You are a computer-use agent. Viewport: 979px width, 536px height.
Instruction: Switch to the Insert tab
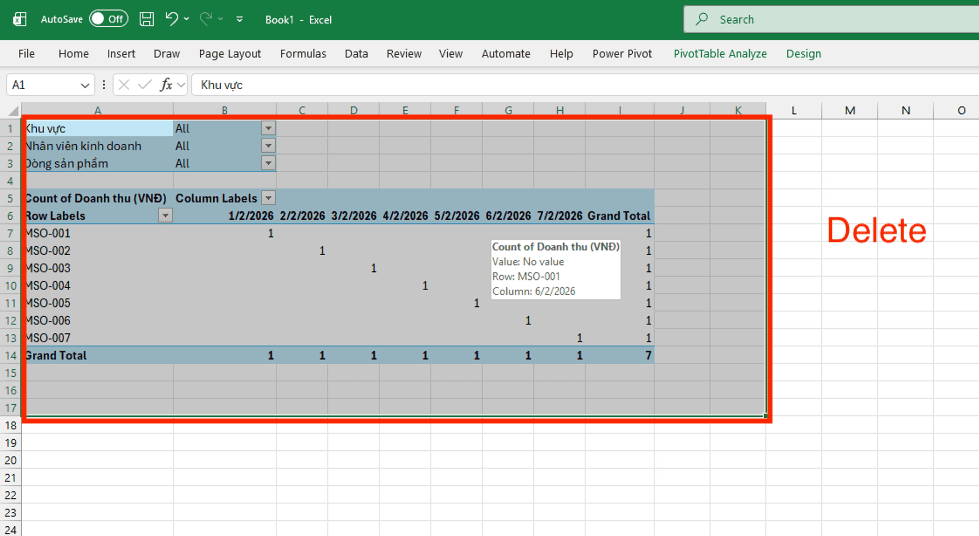[121, 54]
